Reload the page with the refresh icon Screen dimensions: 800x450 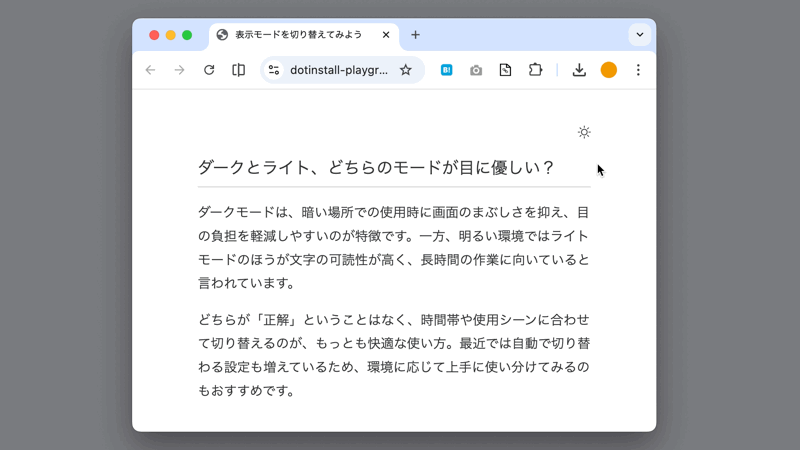tap(209, 70)
